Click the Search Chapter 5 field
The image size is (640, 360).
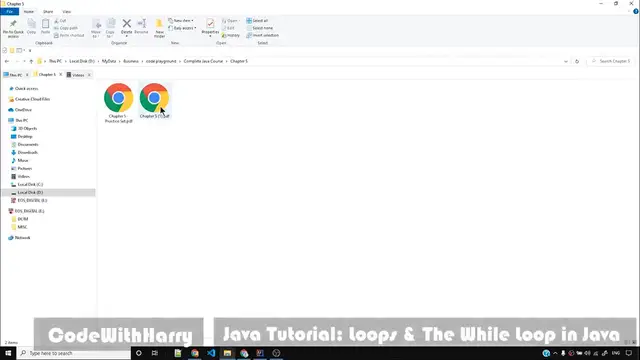pyautogui.click(x=612, y=61)
